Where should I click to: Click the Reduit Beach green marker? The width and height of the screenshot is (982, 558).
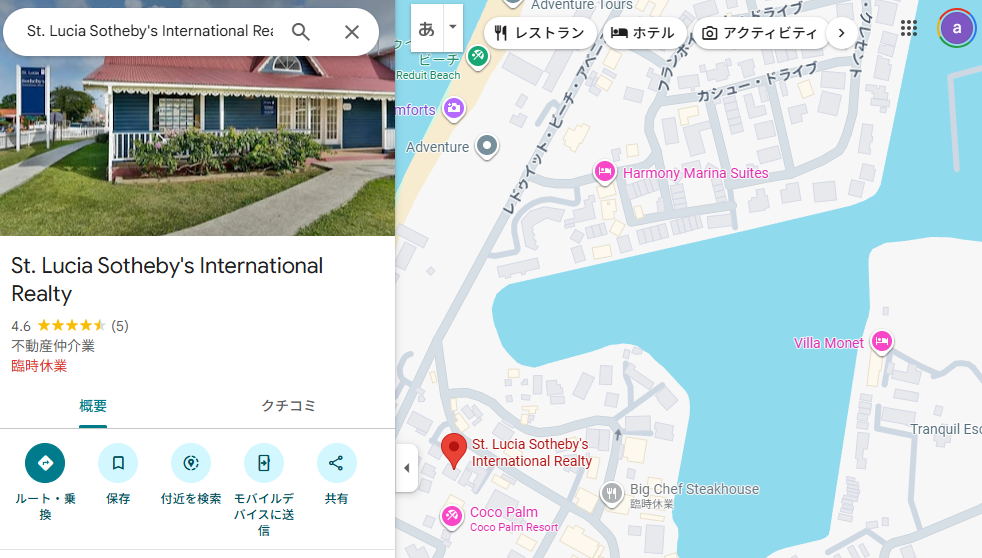(478, 56)
